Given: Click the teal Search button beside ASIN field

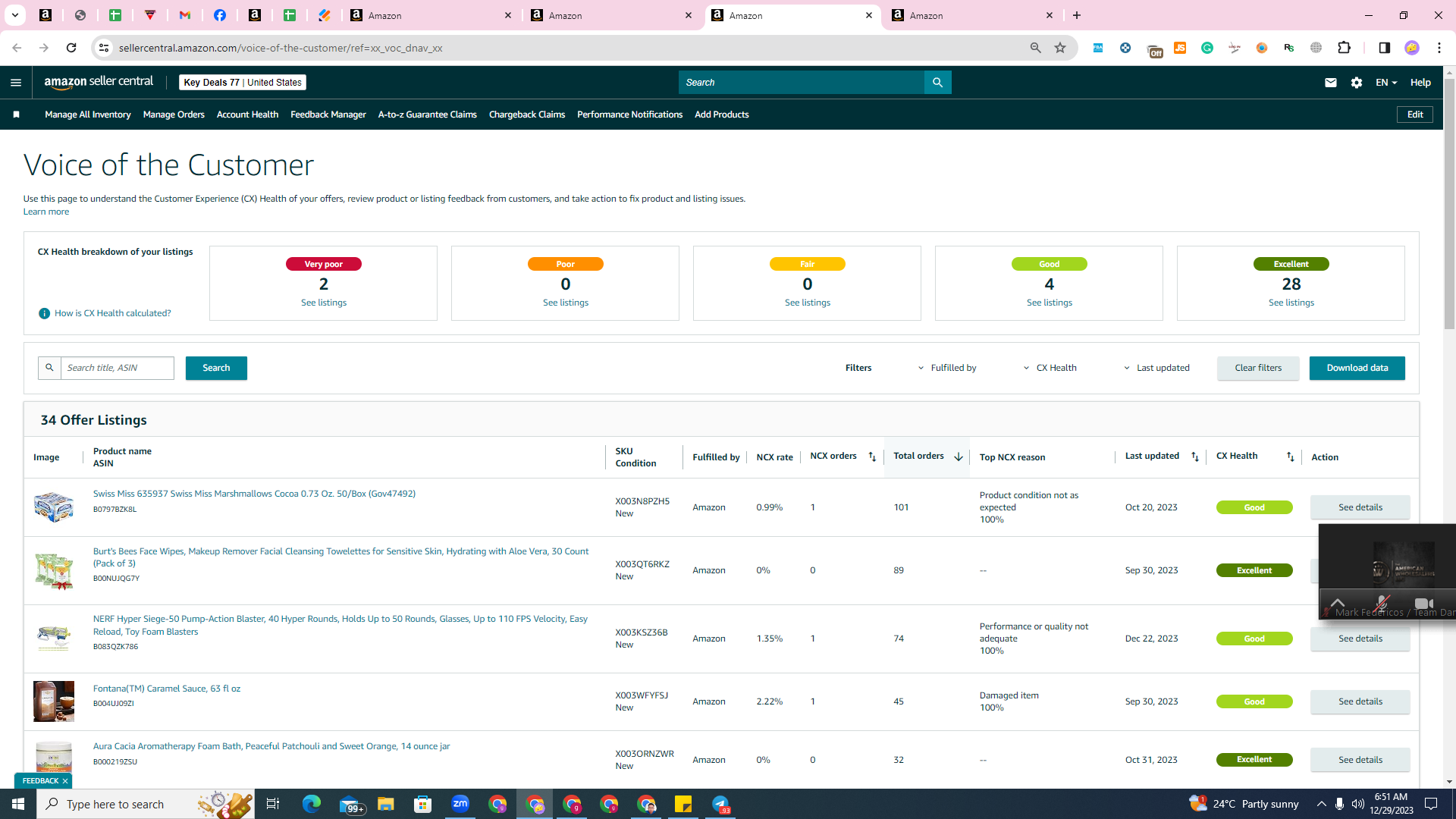Looking at the screenshot, I should click(216, 368).
